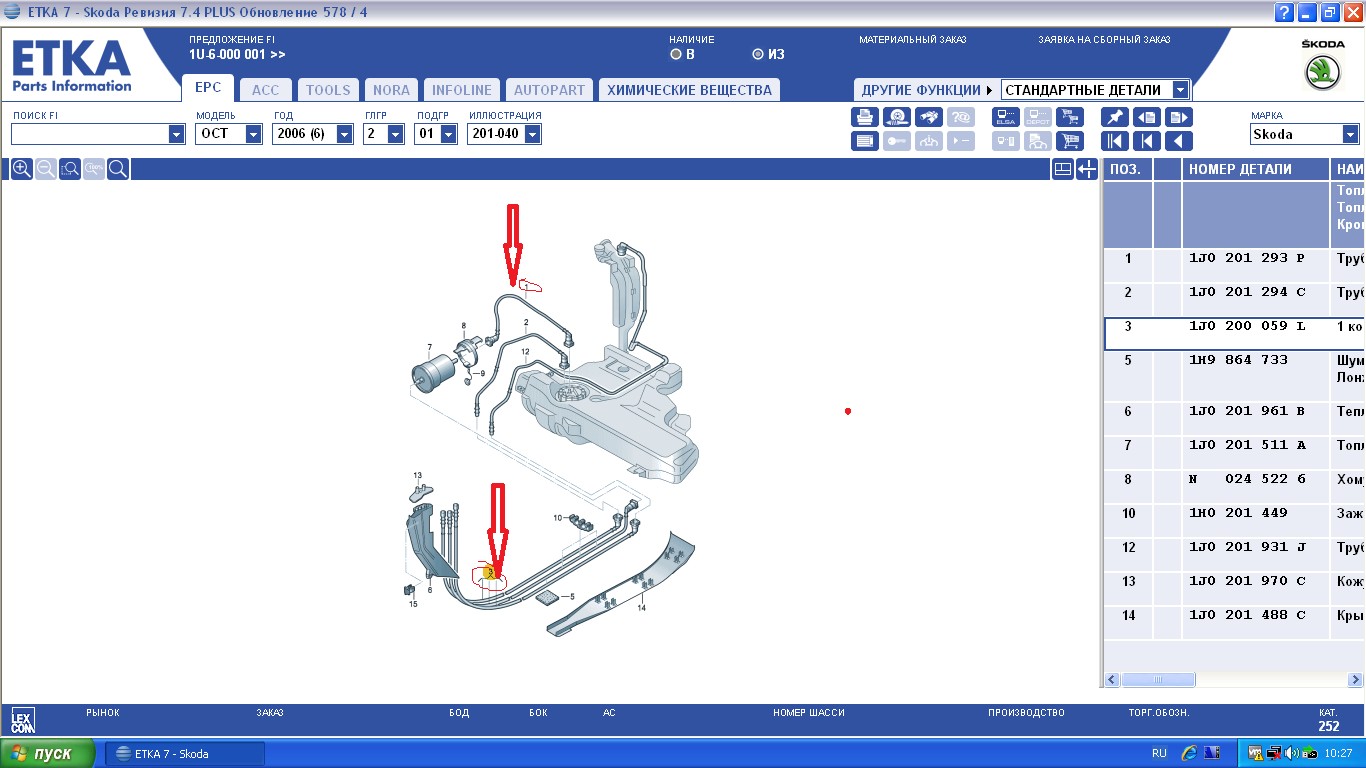Open the МАРКА dropdown showing Skoda
Viewport: 1366px width, 768px height.
[1351, 134]
